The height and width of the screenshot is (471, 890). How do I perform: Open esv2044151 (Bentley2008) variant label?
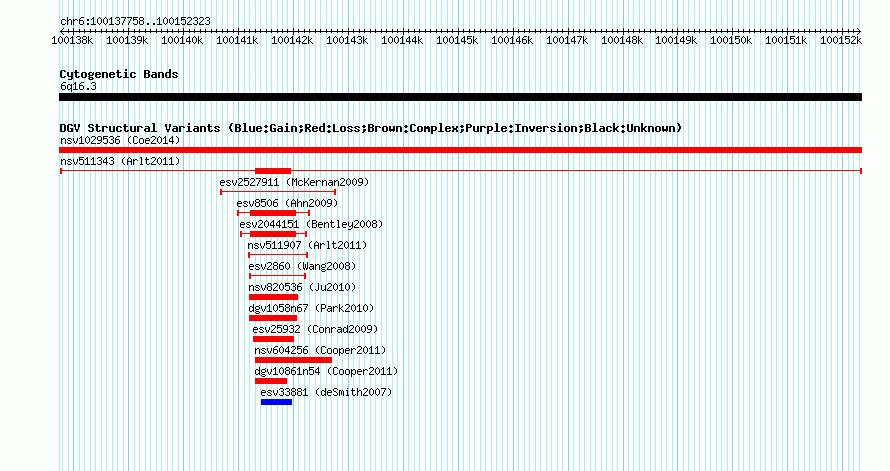point(311,224)
